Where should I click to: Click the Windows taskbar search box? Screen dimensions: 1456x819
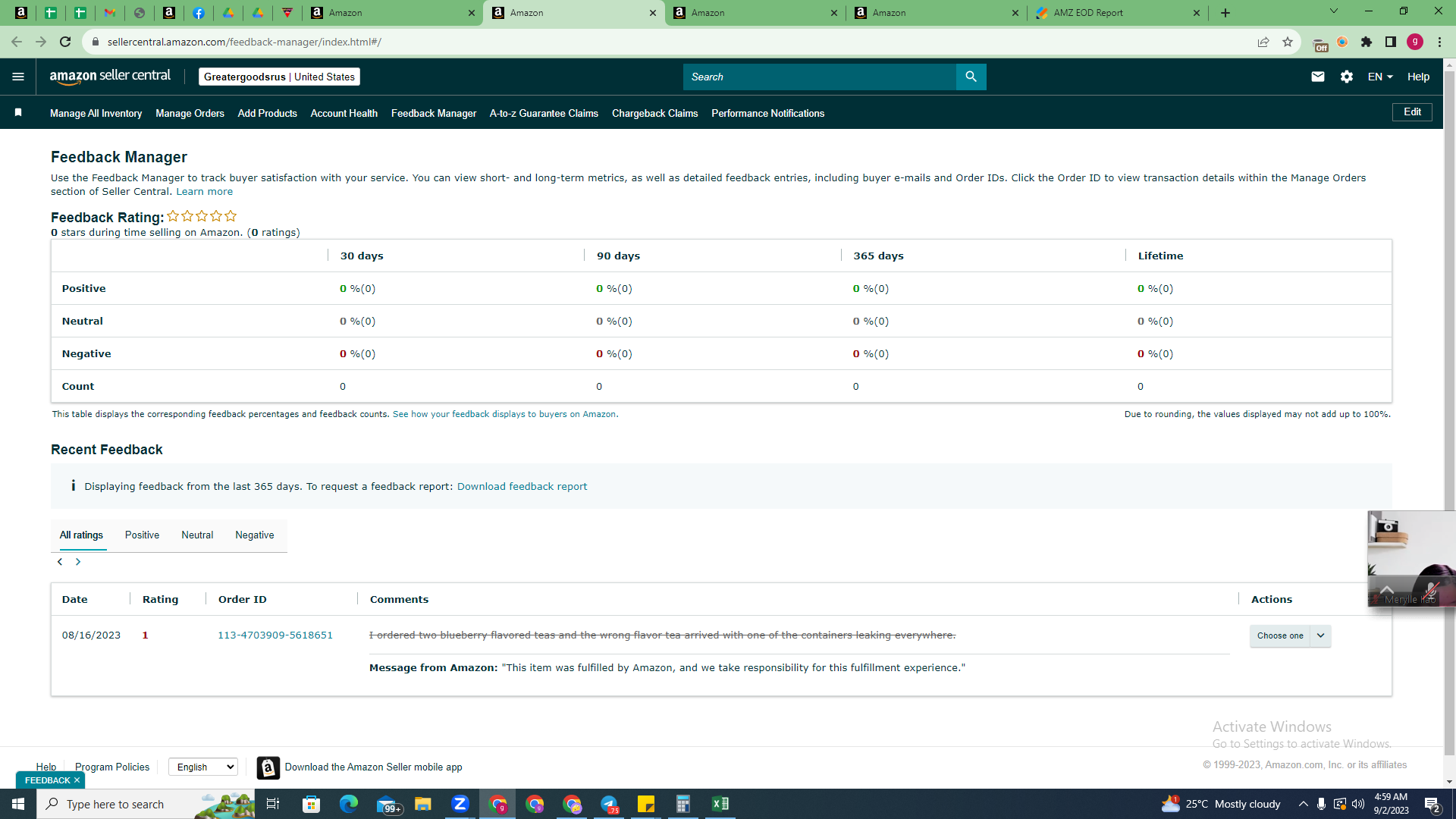coord(146,804)
